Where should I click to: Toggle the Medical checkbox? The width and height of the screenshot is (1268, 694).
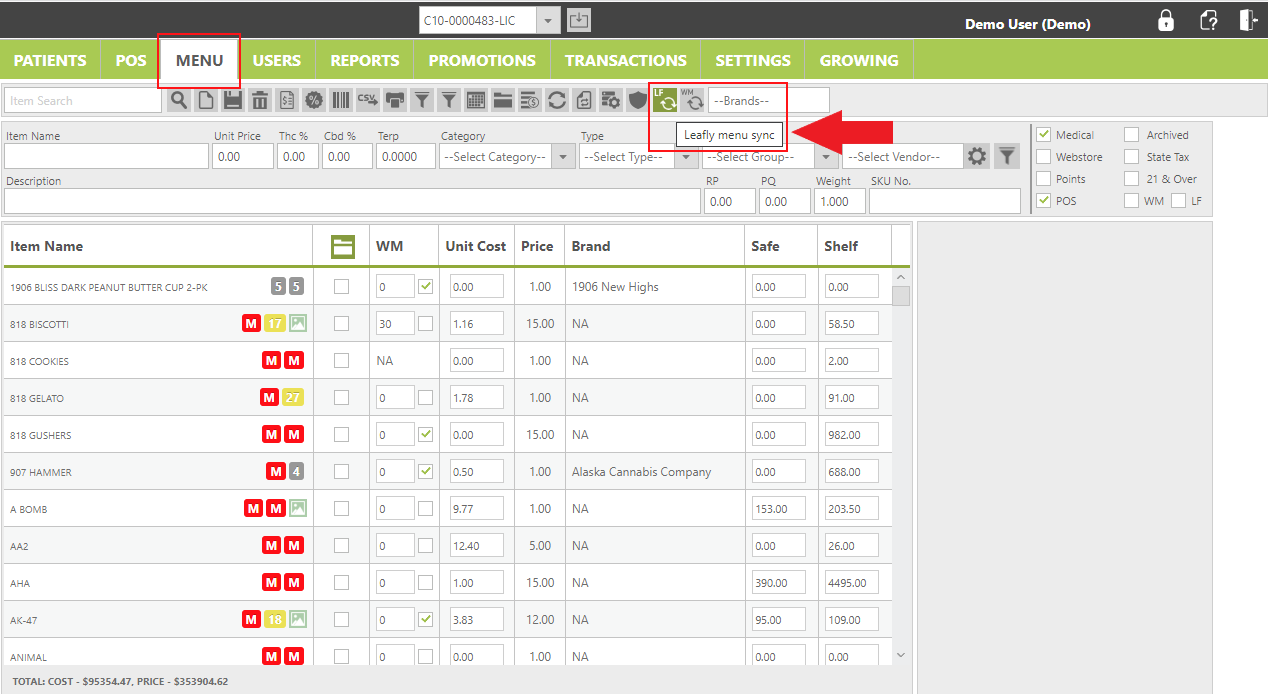click(1044, 134)
